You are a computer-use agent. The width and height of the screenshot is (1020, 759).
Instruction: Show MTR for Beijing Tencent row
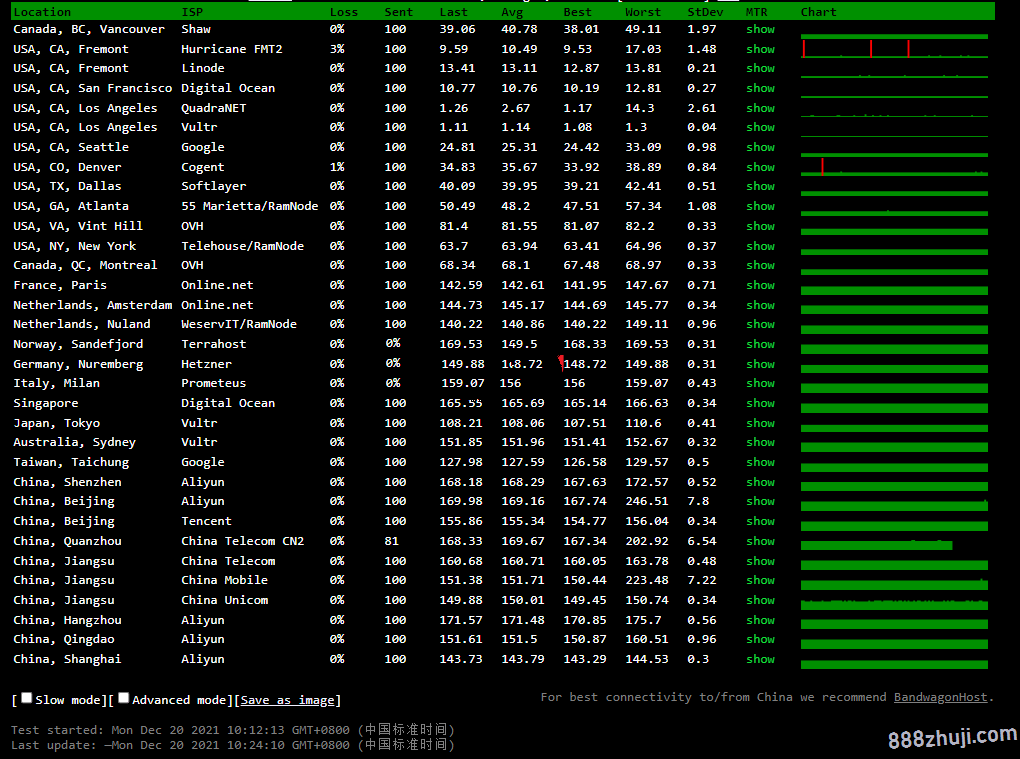click(x=760, y=522)
